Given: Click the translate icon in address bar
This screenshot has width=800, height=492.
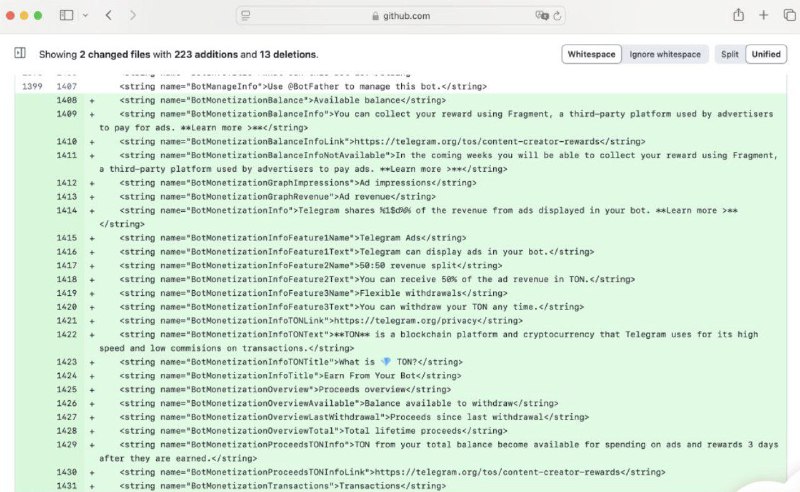Looking at the screenshot, I should (x=541, y=15).
